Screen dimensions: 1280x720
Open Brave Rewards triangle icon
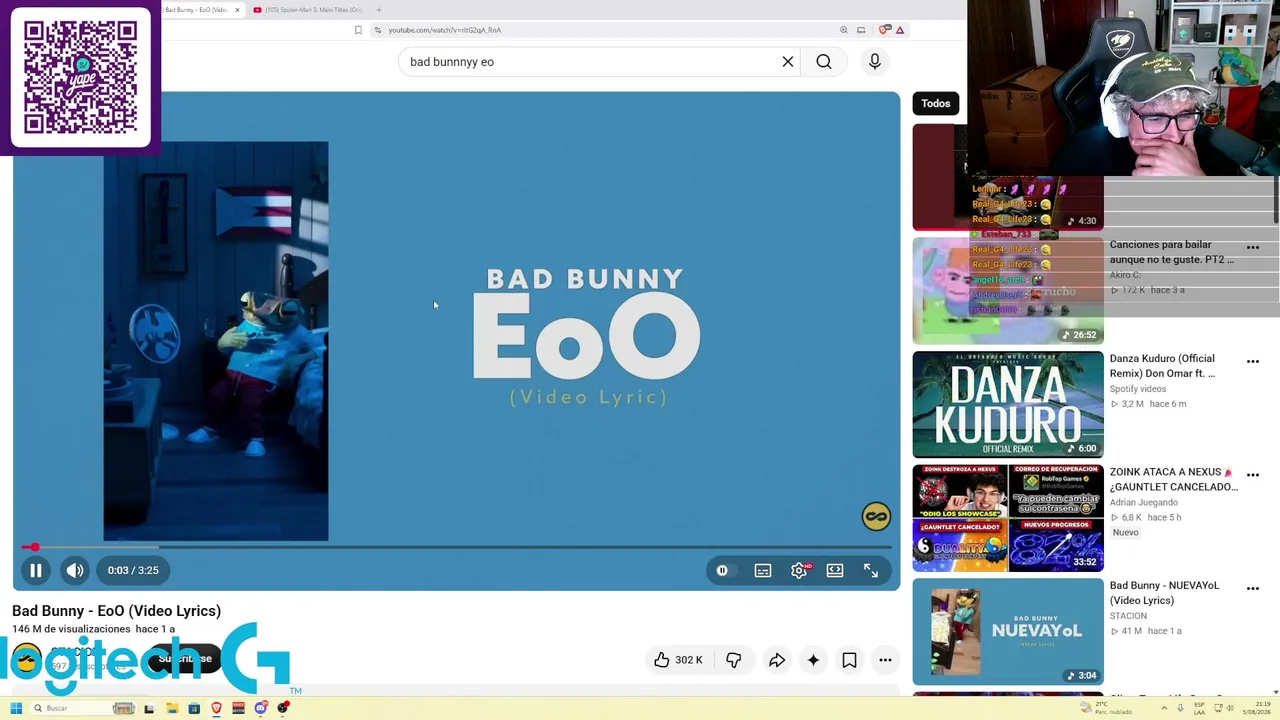tap(900, 30)
